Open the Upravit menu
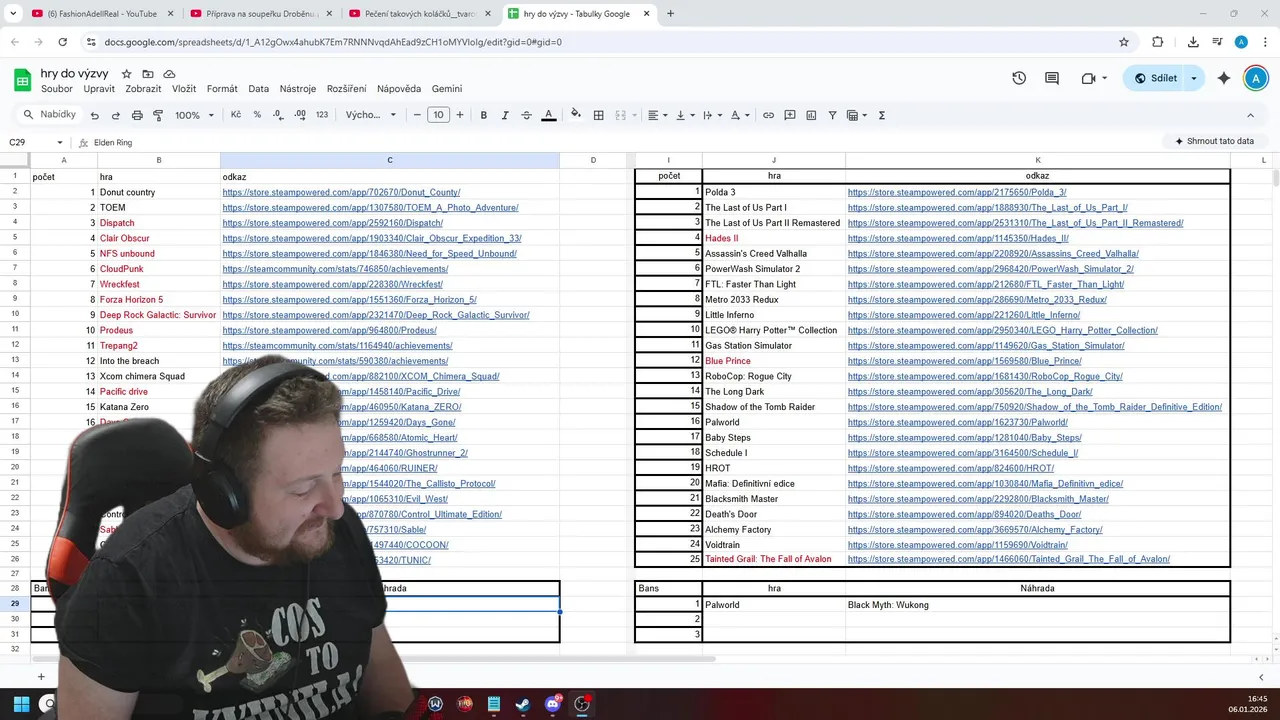The height and width of the screenshot is (720, 1280). click(x=99, y=89)
